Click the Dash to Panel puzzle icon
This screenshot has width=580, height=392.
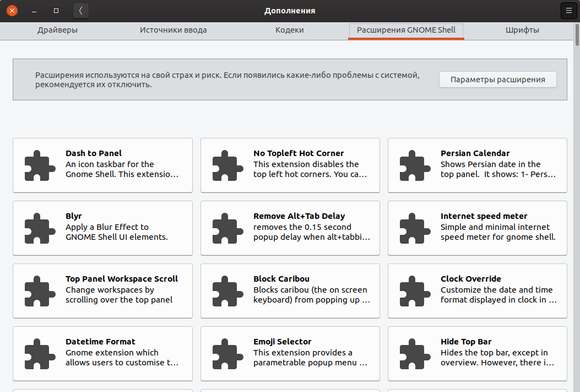(x=40, y=165)
